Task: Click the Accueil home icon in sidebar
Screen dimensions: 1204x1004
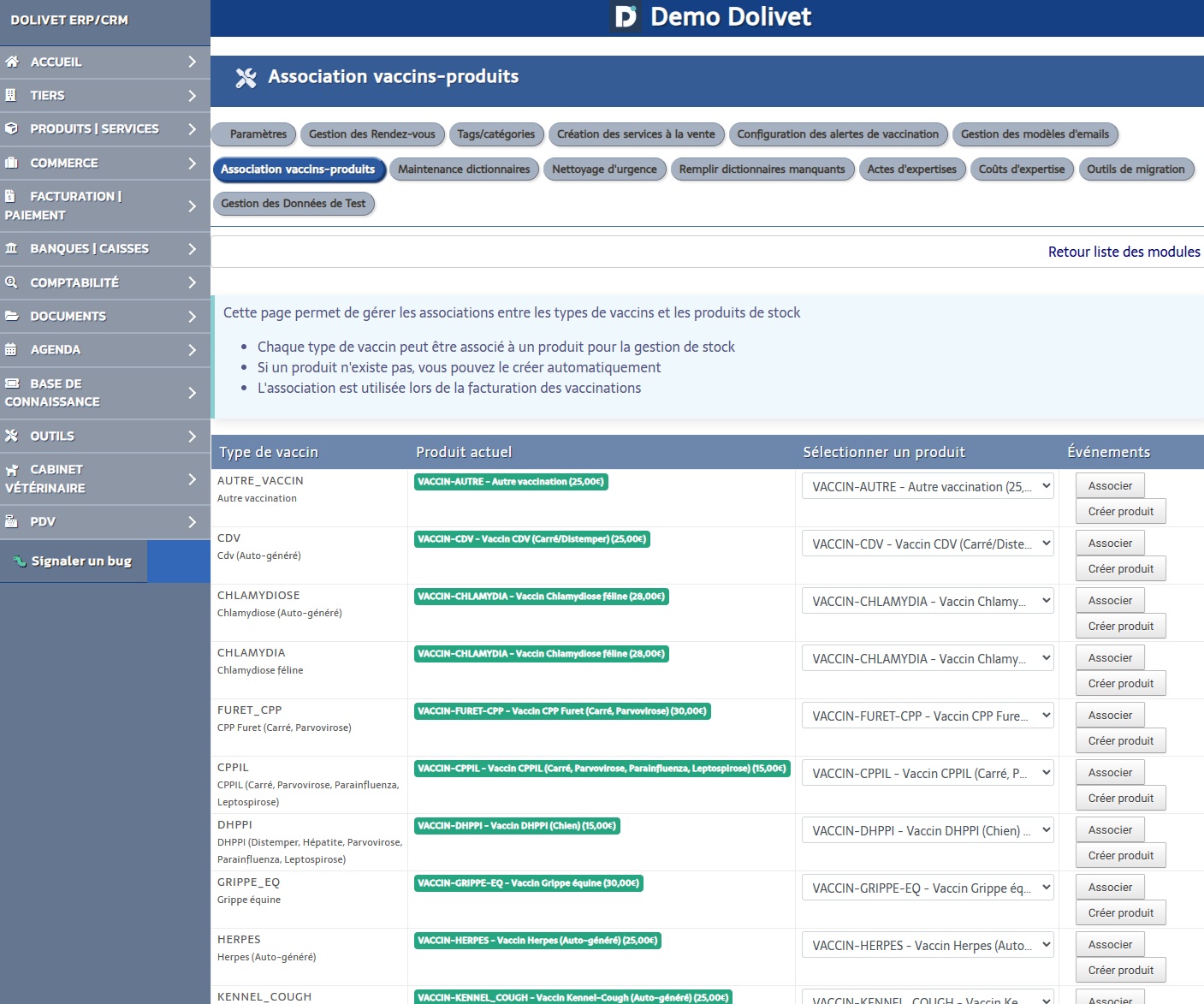Action: click(x=12, y=62)
